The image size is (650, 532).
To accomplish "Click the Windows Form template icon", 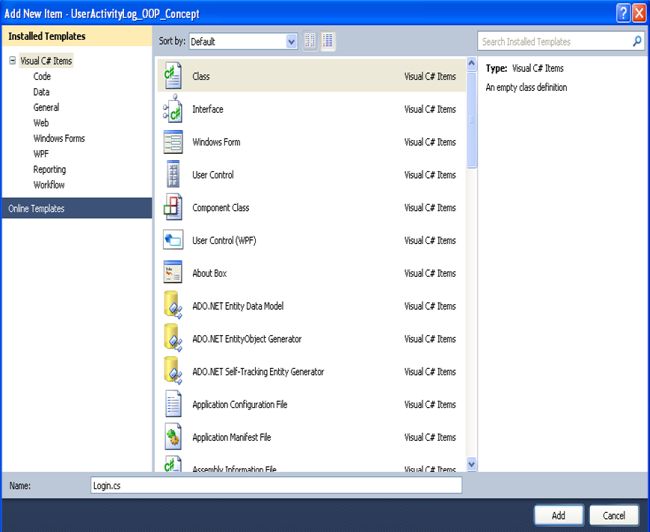I will tap(172, 142).
